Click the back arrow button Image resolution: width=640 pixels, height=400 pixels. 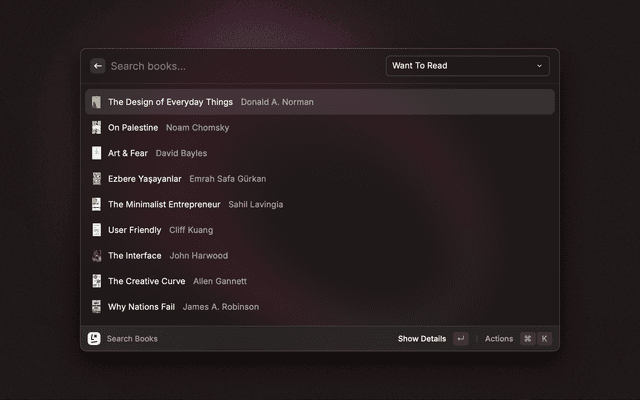[98, 66]
